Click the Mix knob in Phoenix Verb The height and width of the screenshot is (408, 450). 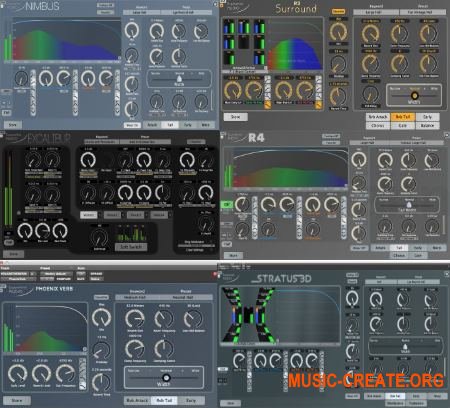pos(102,318)
